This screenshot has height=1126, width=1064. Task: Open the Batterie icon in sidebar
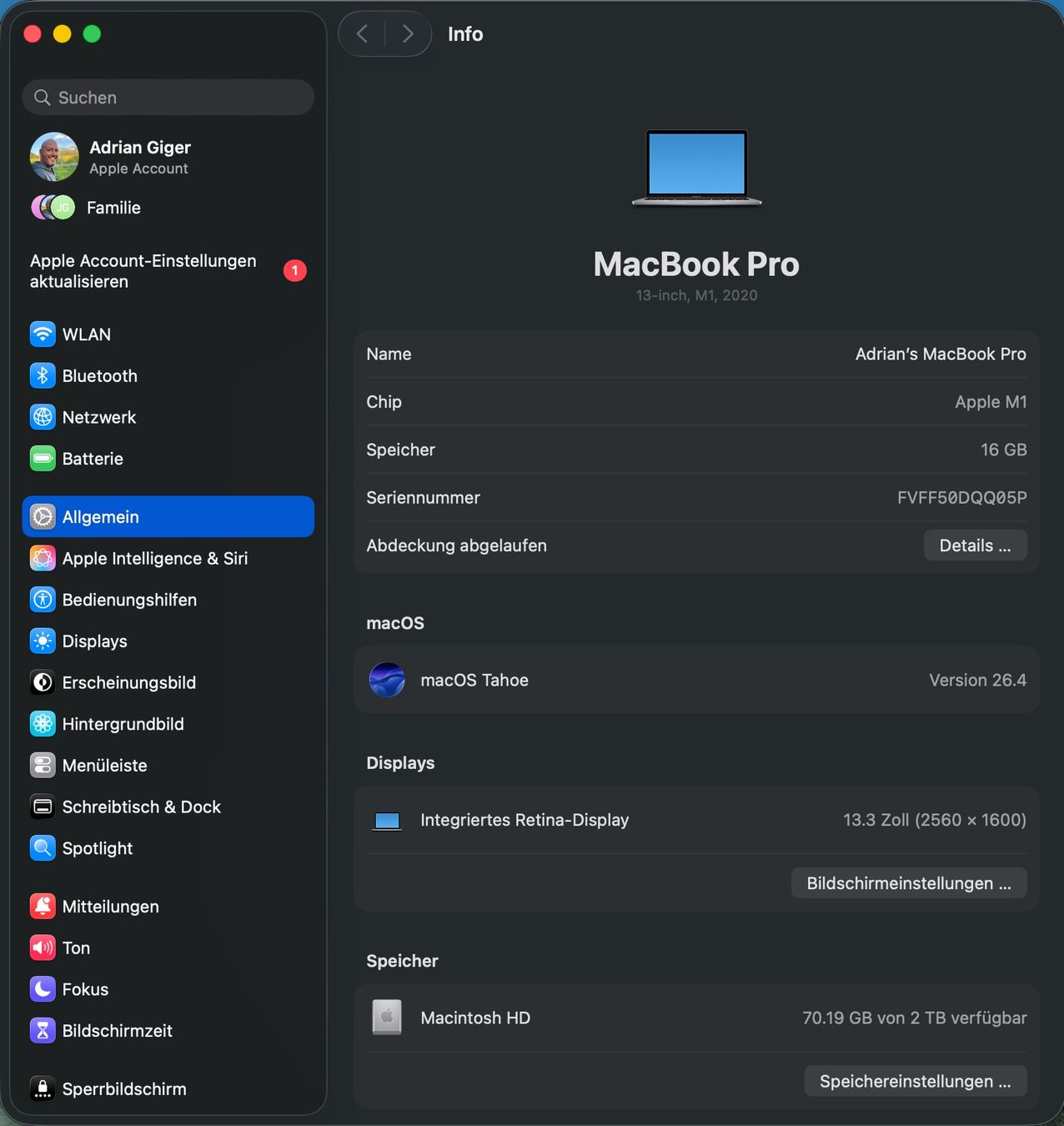[x=43, y=459]
